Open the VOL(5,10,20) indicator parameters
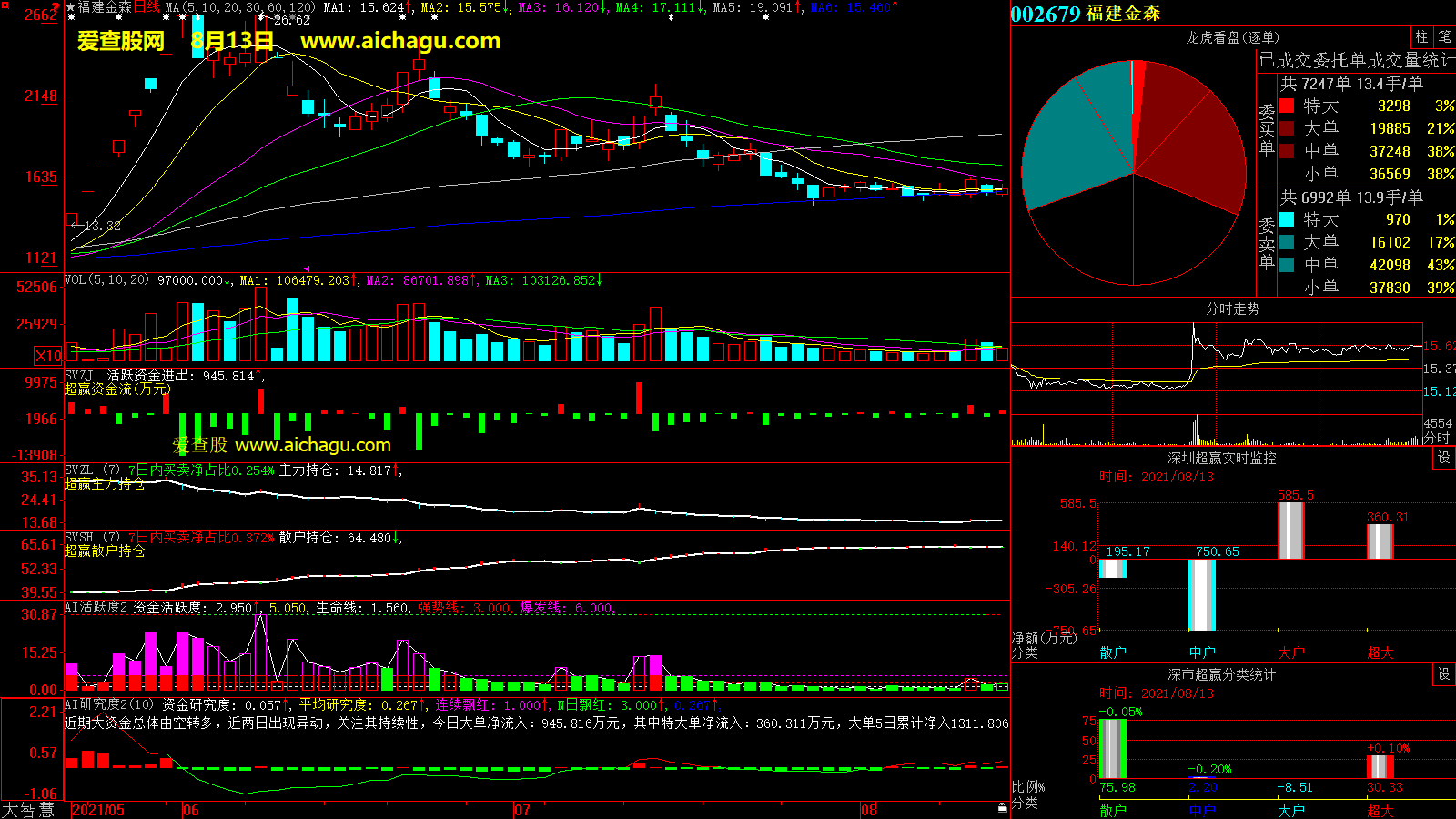Viewport: 1456px width, 819px height. (106, 280)
